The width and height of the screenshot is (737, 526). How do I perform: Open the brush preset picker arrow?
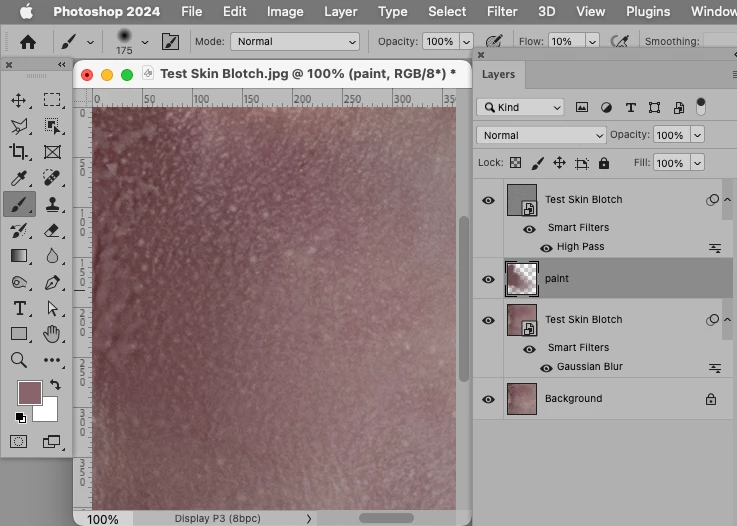[145, 42]
